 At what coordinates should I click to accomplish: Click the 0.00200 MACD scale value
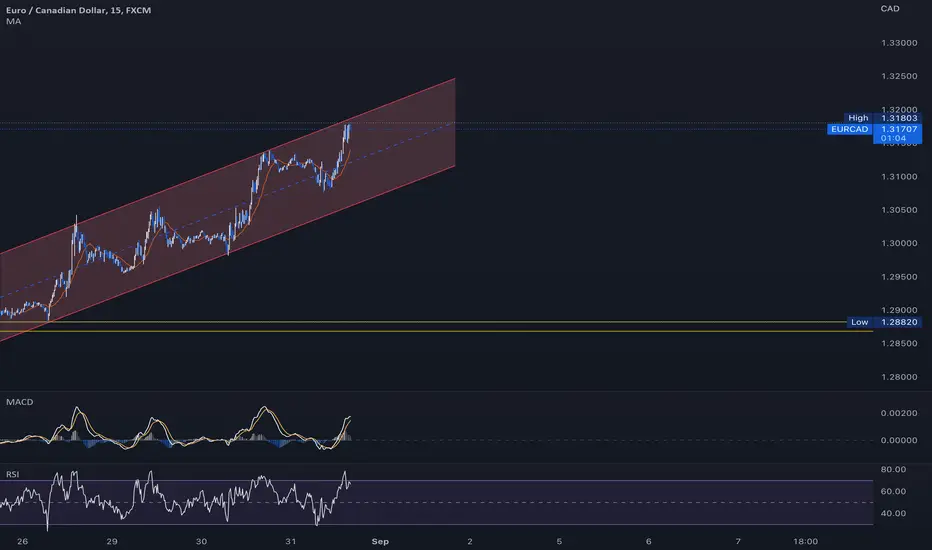click(x=899, y=413)
